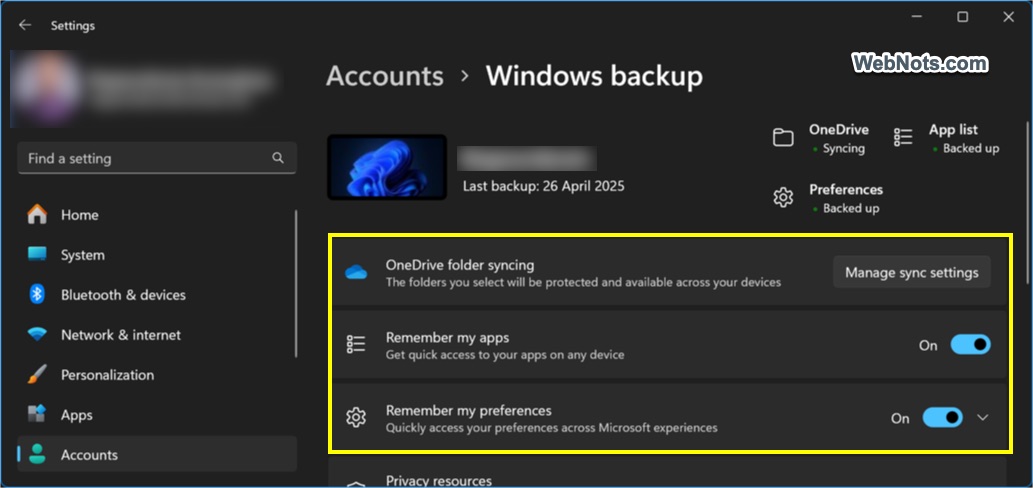Click the search magnifier icon
This screenshot has height=488, width=1033.
(x=278, y=158)
